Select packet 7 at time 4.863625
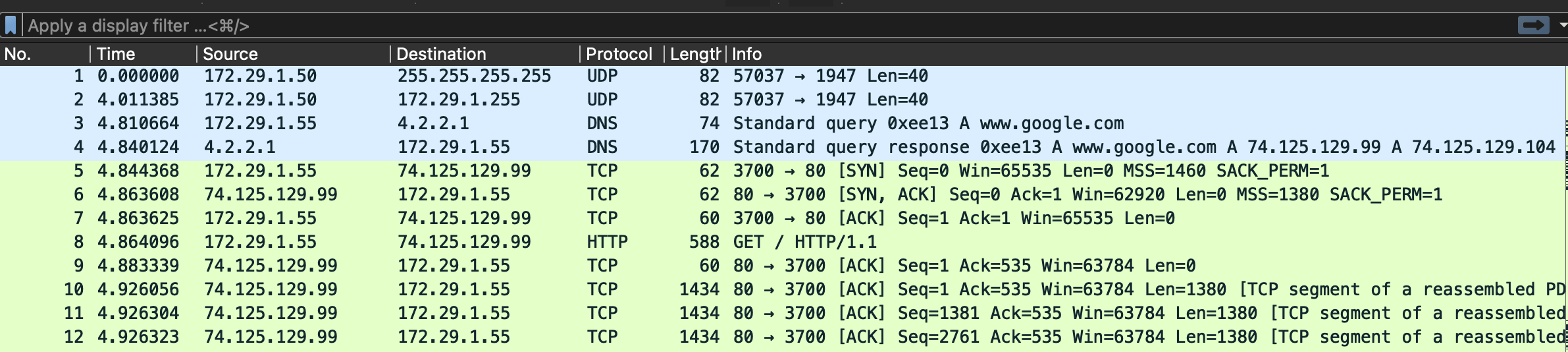Viewport: 1568px width, 352px height. 783,218
